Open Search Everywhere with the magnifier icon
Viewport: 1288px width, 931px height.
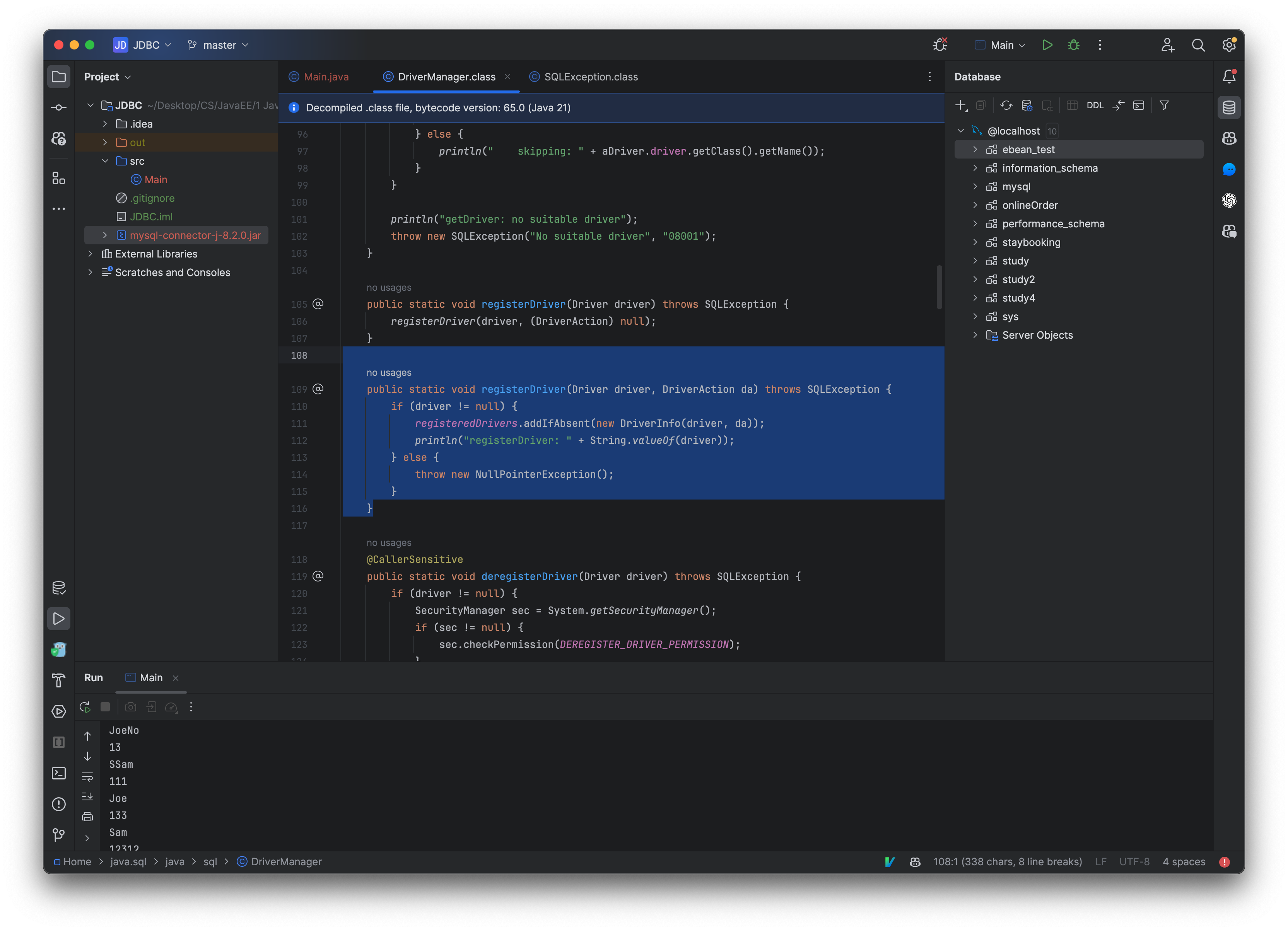point(1198,45)
